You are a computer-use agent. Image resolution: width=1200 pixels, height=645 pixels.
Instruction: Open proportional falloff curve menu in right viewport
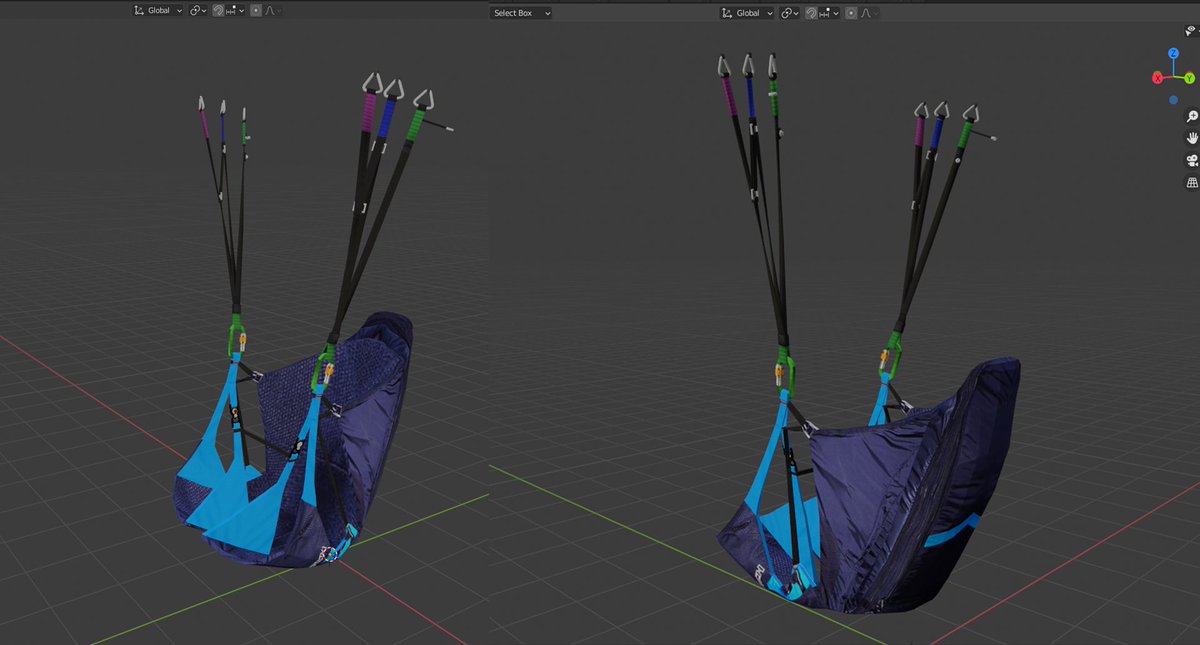pos(870,13)
